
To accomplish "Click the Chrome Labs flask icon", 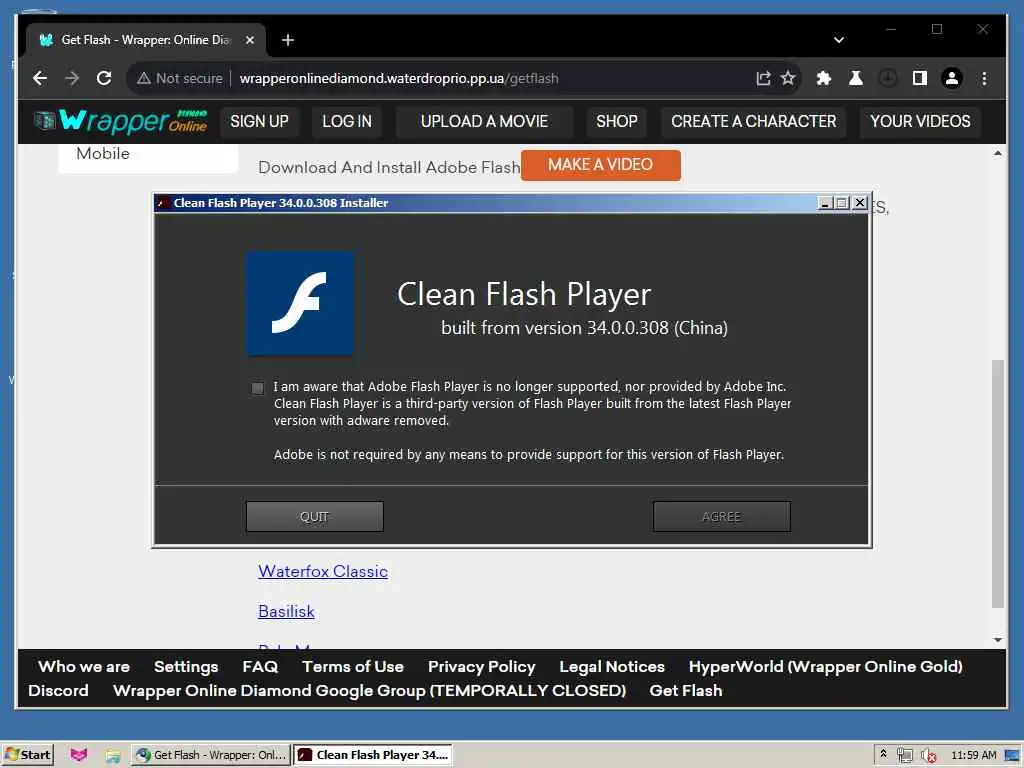I will coord(856,78).
